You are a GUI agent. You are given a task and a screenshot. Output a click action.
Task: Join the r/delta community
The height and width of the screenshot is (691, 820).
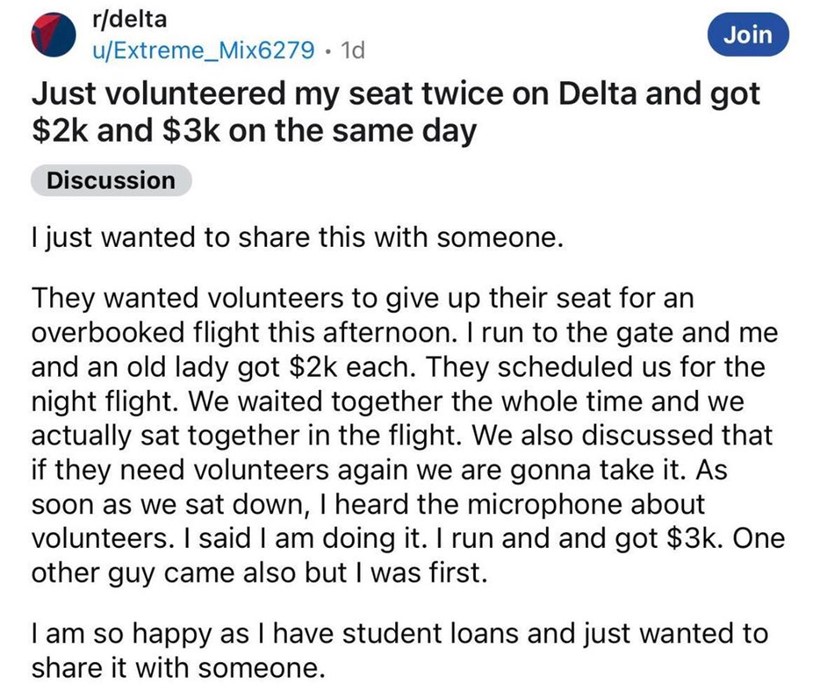tap(748, 35)
